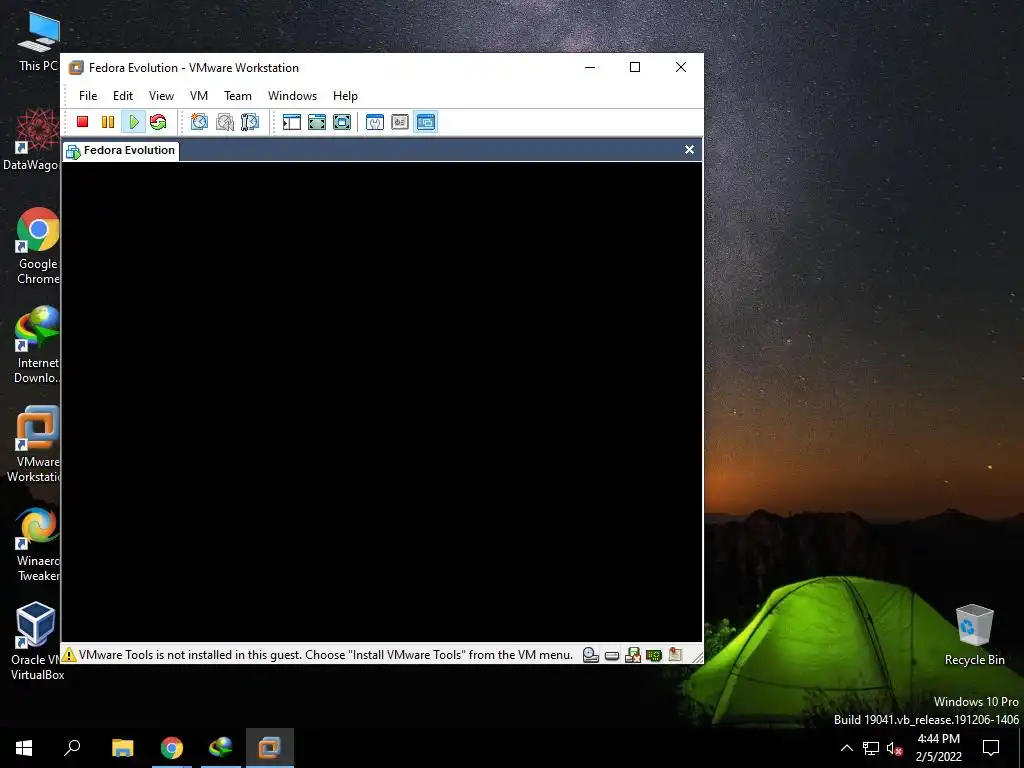Screen dimensions: 1024x768
Task: Open taskbar search
Action: pos(72,748)
